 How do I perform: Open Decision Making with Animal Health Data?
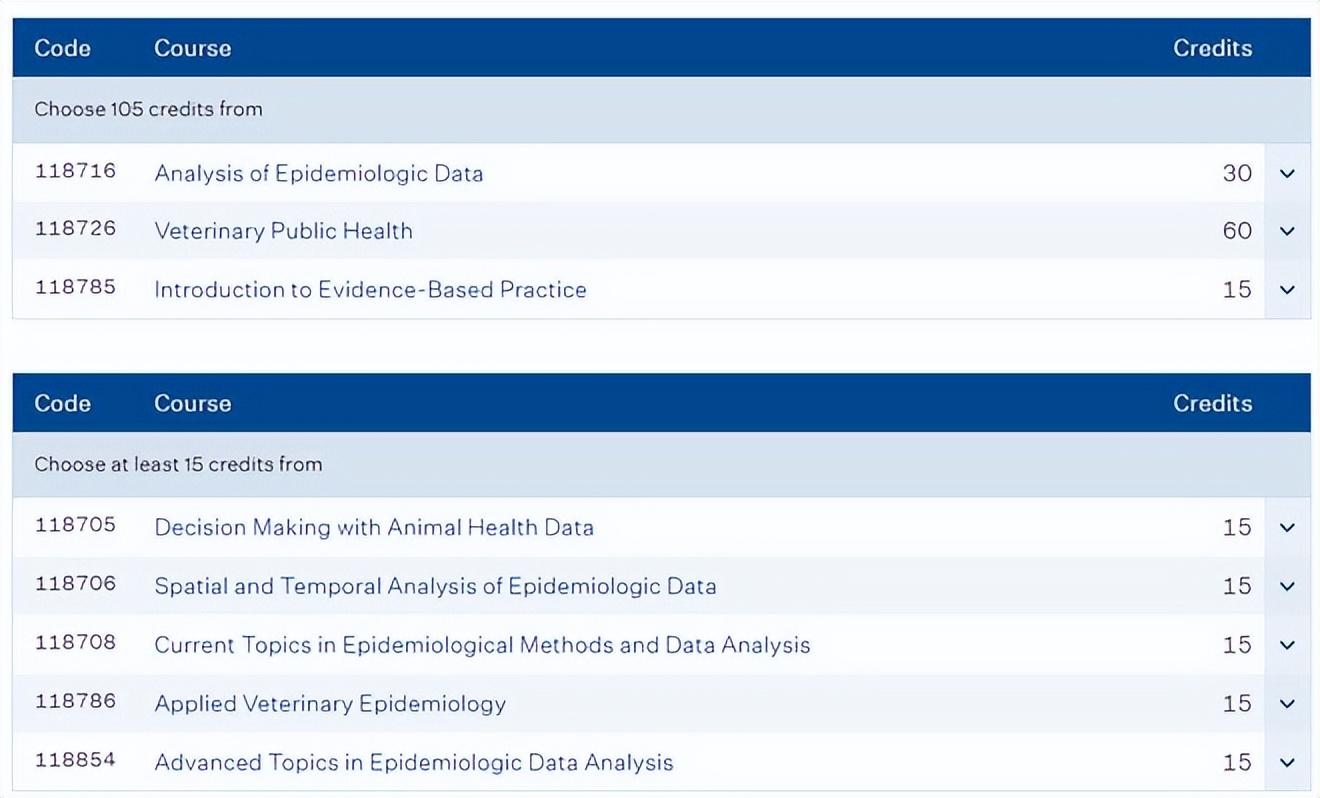pyautogui.click(x=373, y=527)
